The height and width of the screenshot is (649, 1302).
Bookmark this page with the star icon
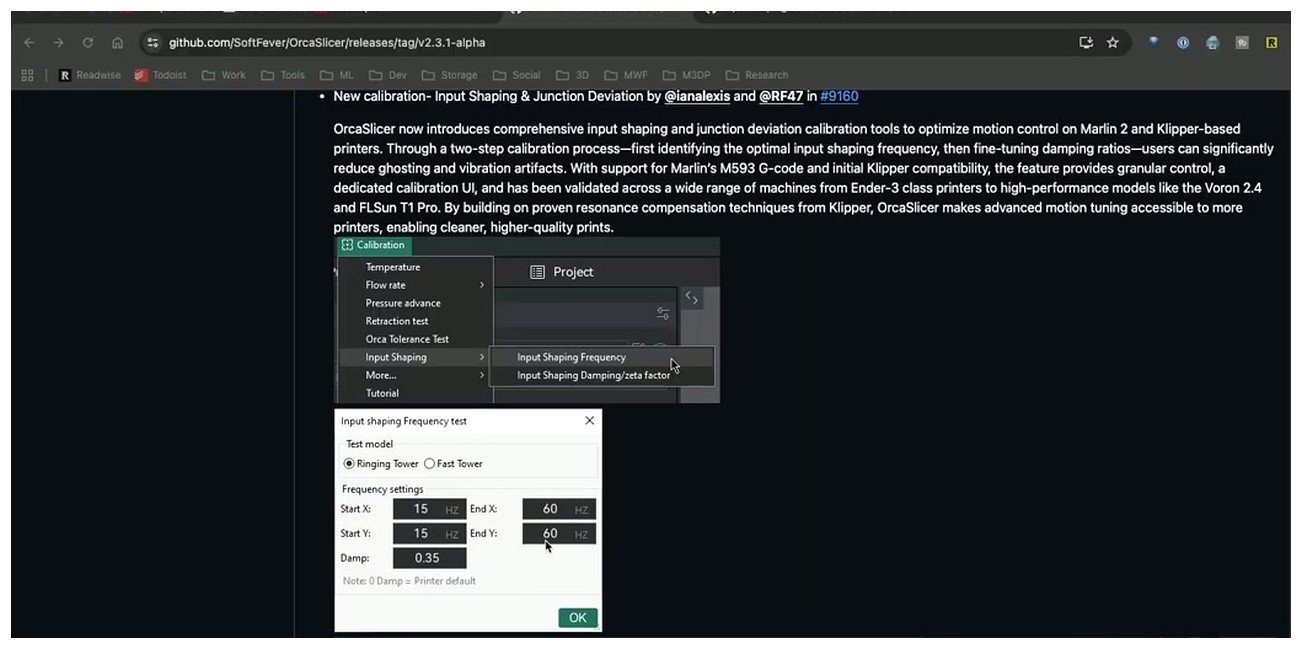pos(1113,43)
